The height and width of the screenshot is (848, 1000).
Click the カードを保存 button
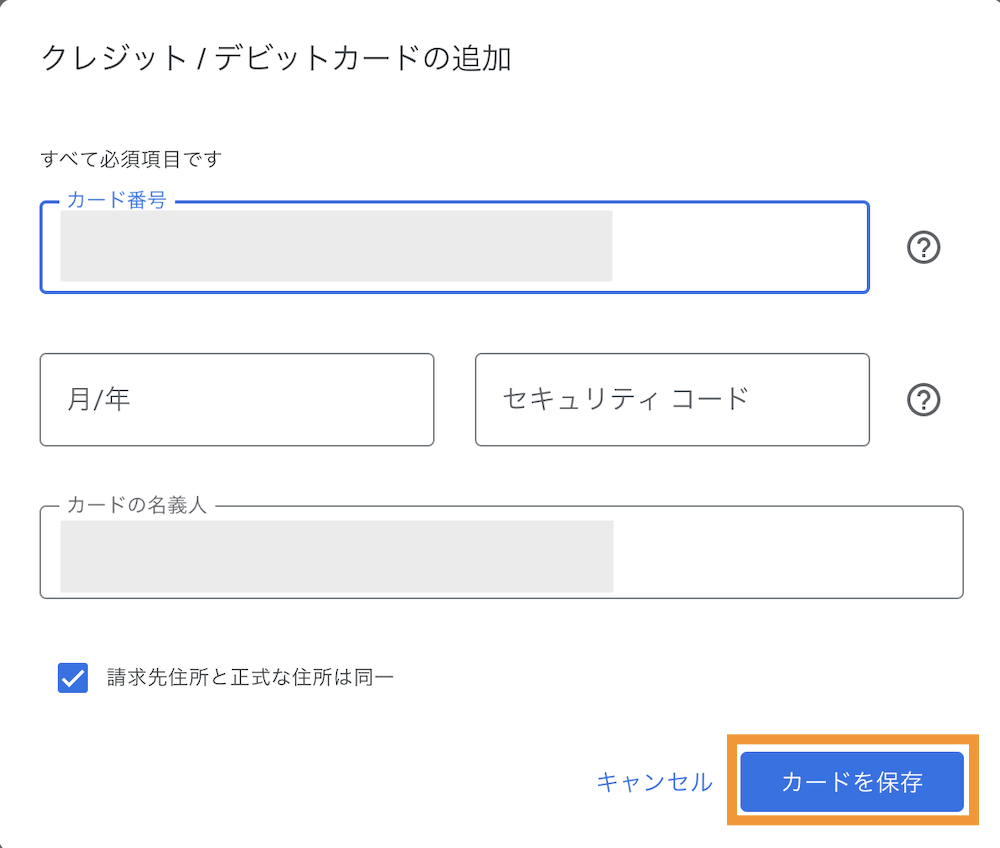[851, 782]
